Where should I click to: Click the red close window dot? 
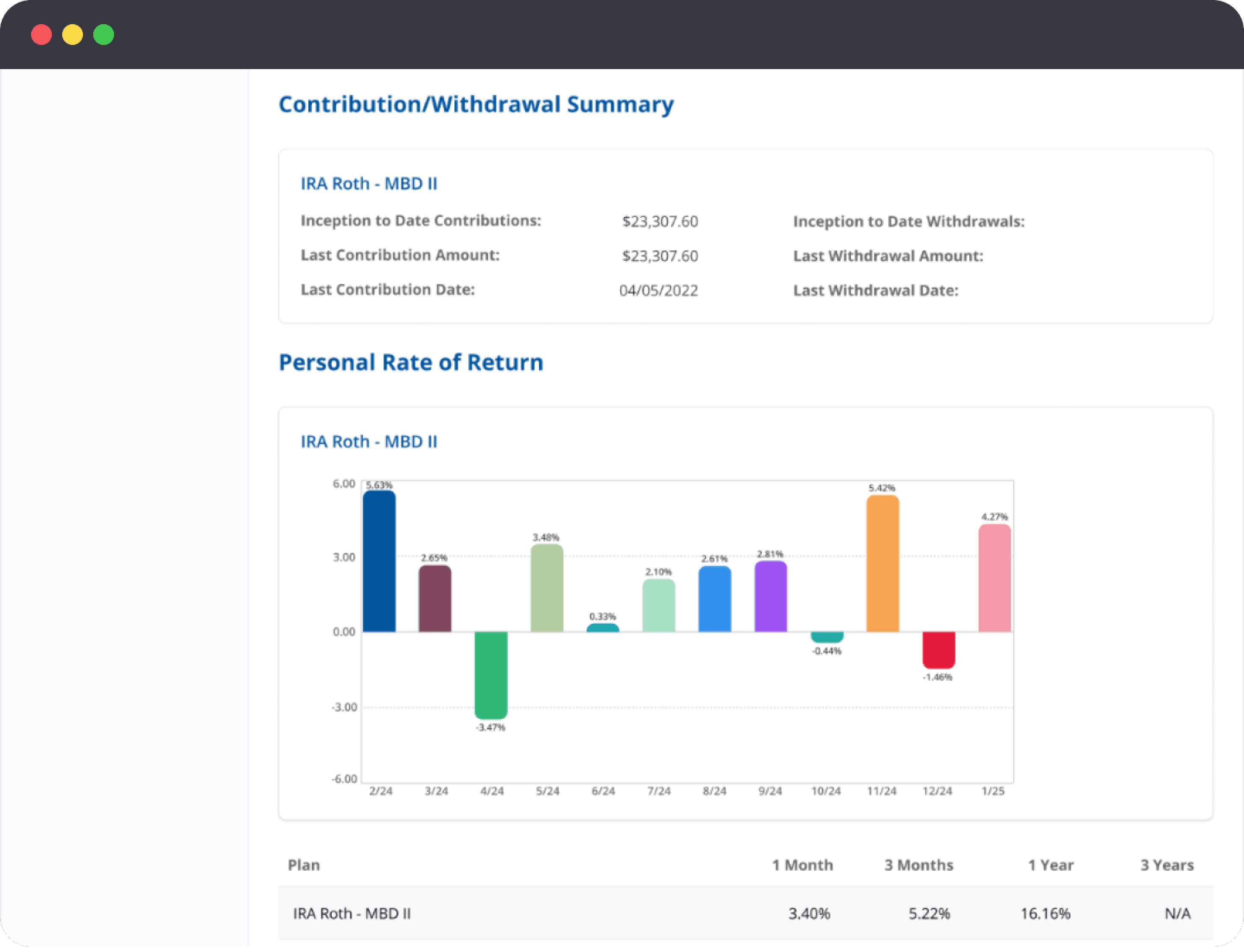[x=41, y=35]
